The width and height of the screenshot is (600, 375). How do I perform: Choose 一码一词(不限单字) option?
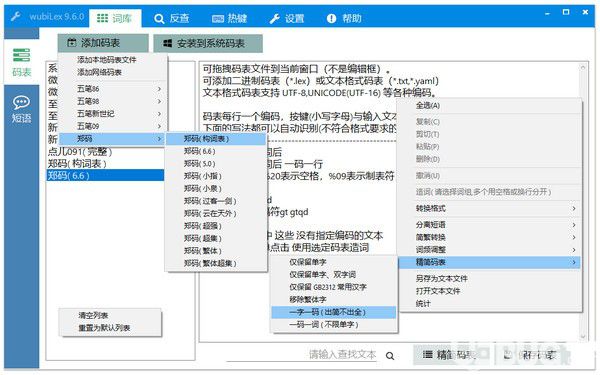tap(334, 325)
